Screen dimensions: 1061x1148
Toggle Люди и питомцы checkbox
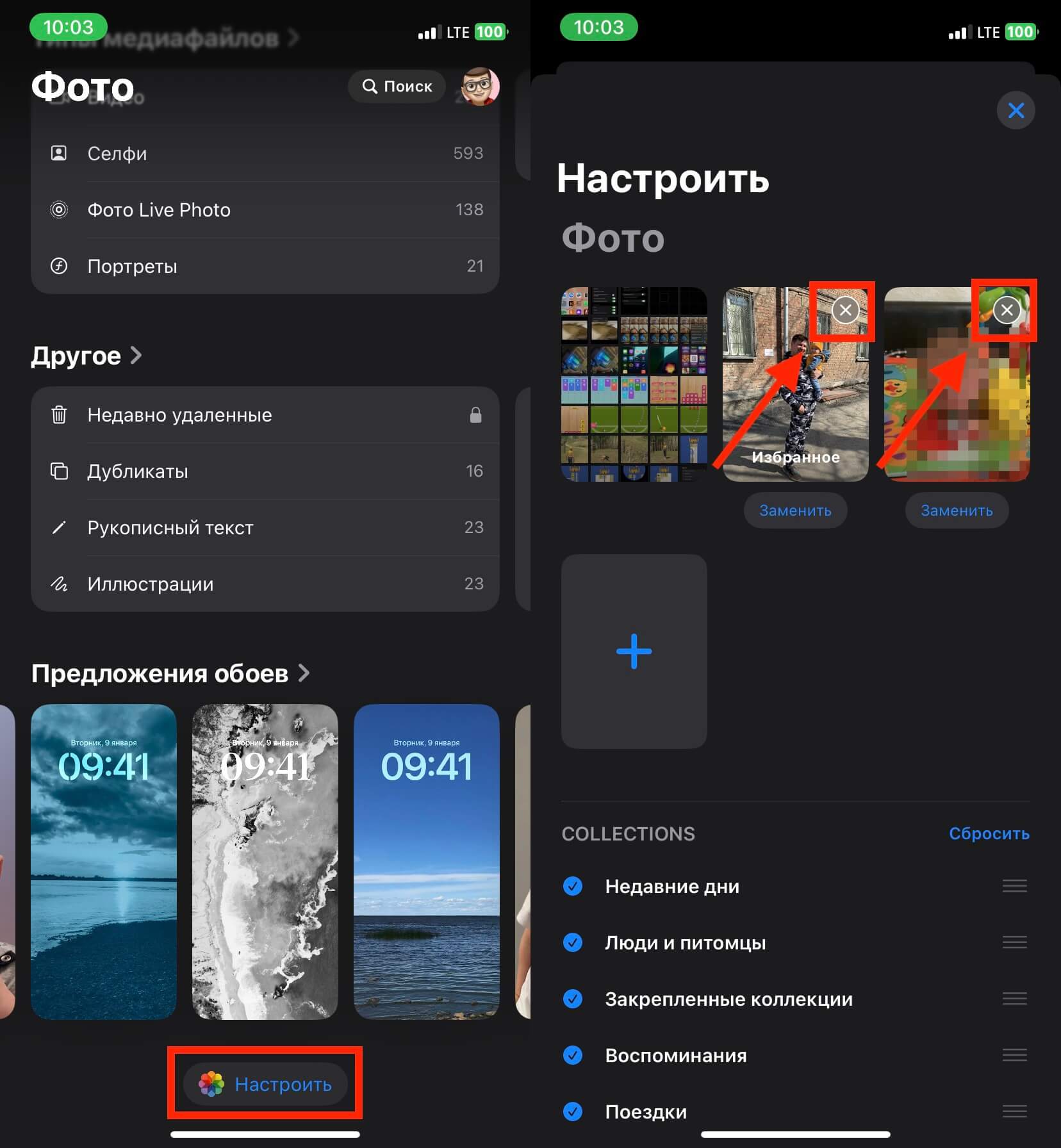(x=572, y=942)
